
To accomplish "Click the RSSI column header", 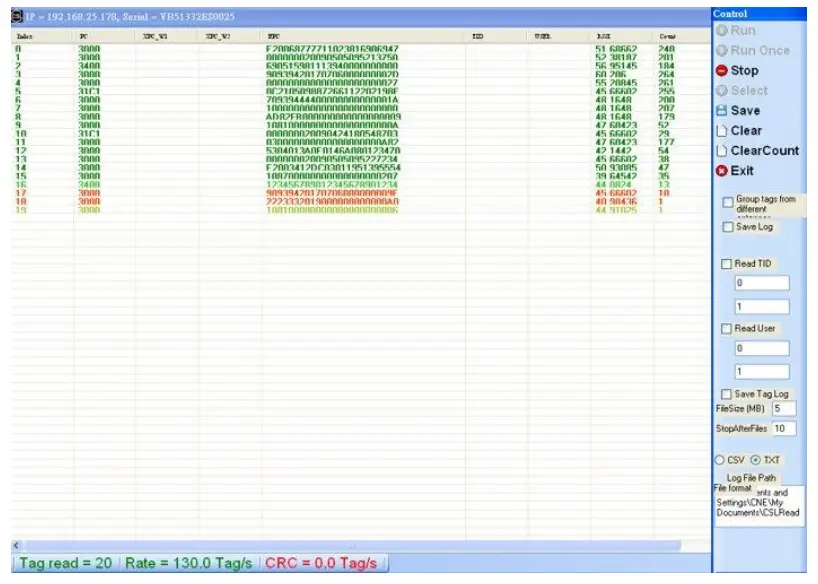I will pos(621,37).
